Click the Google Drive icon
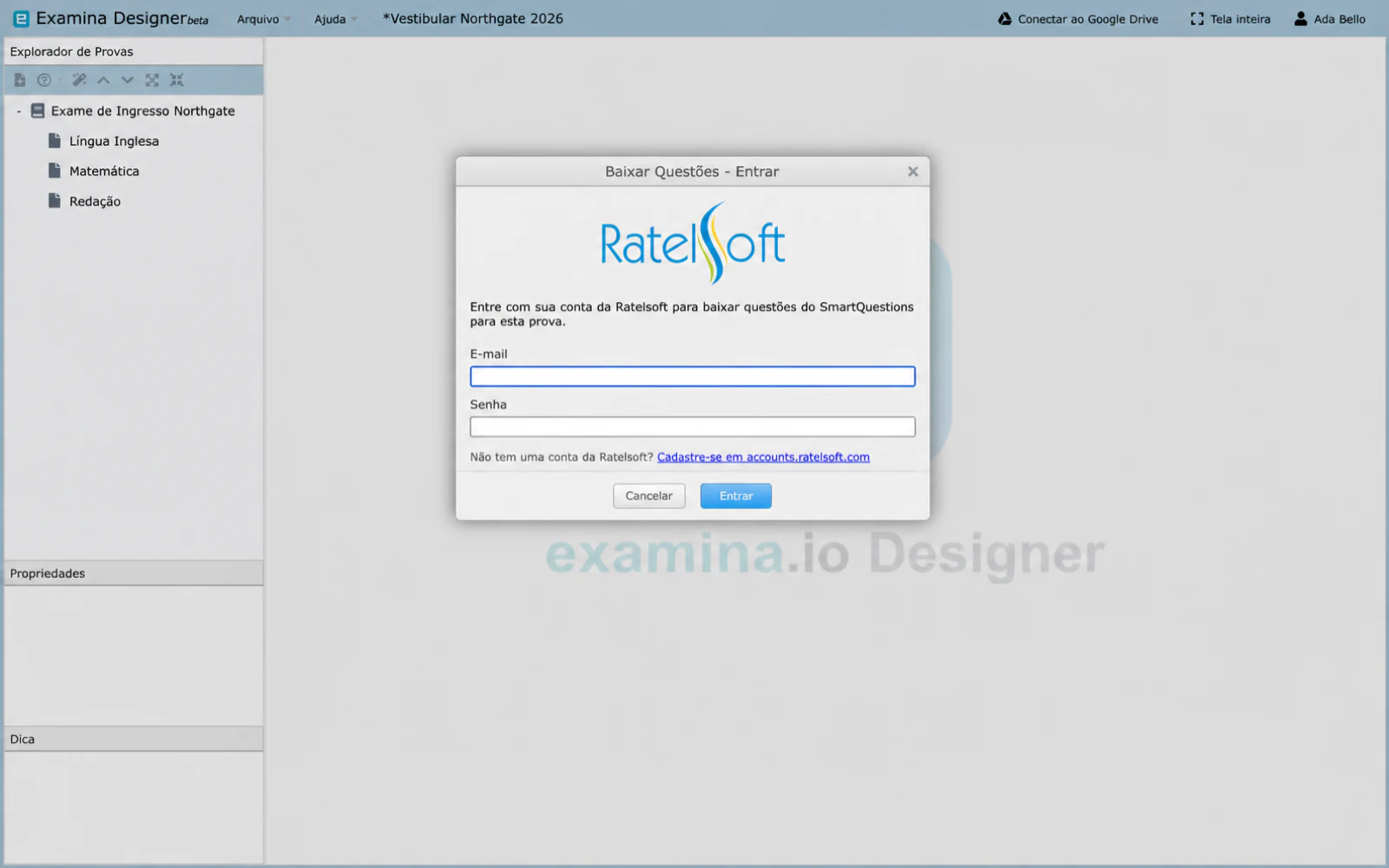The width and height of the screenshot is (1389, 868). [x=1004, y=18]
